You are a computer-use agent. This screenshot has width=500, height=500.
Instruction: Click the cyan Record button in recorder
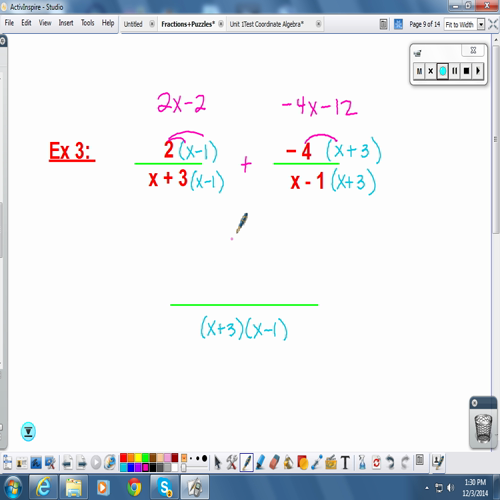443,71
